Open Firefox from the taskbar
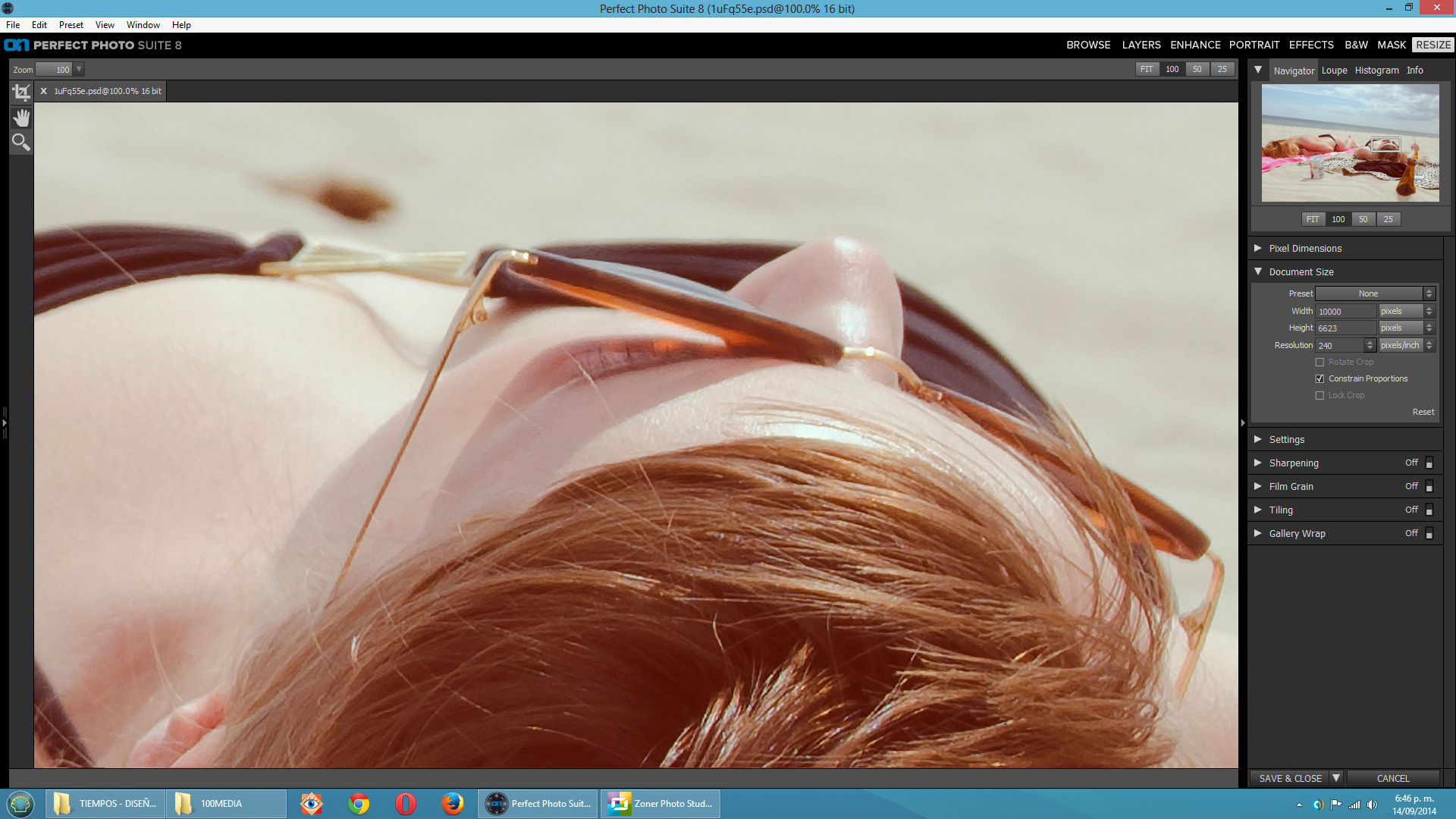 [453, 803]
